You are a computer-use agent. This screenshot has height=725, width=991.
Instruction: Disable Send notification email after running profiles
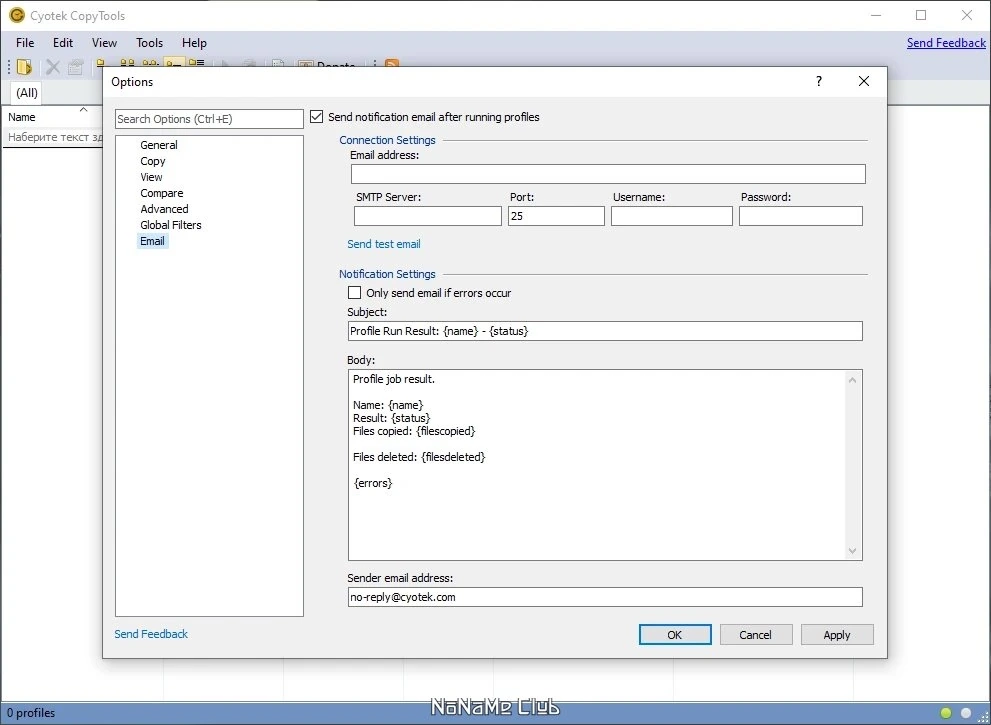pyautogui.click(x=317, y=117)
